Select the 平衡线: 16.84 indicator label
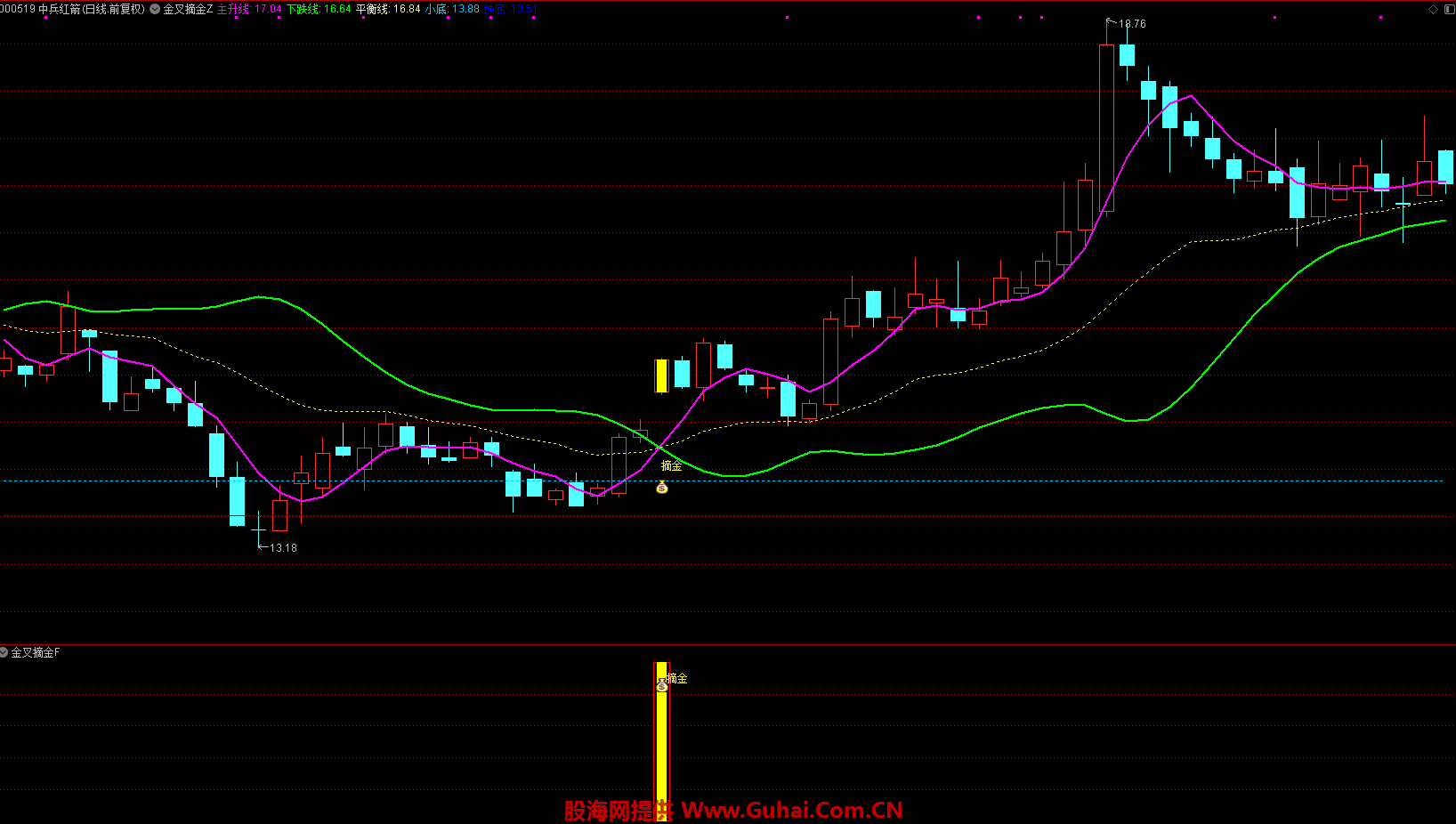1456x824 pixels. coord(388,9)
